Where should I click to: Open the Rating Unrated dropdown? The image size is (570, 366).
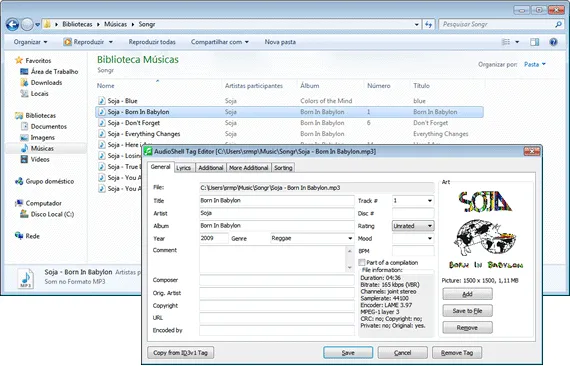pyautogui.click(x=430, y=226)
